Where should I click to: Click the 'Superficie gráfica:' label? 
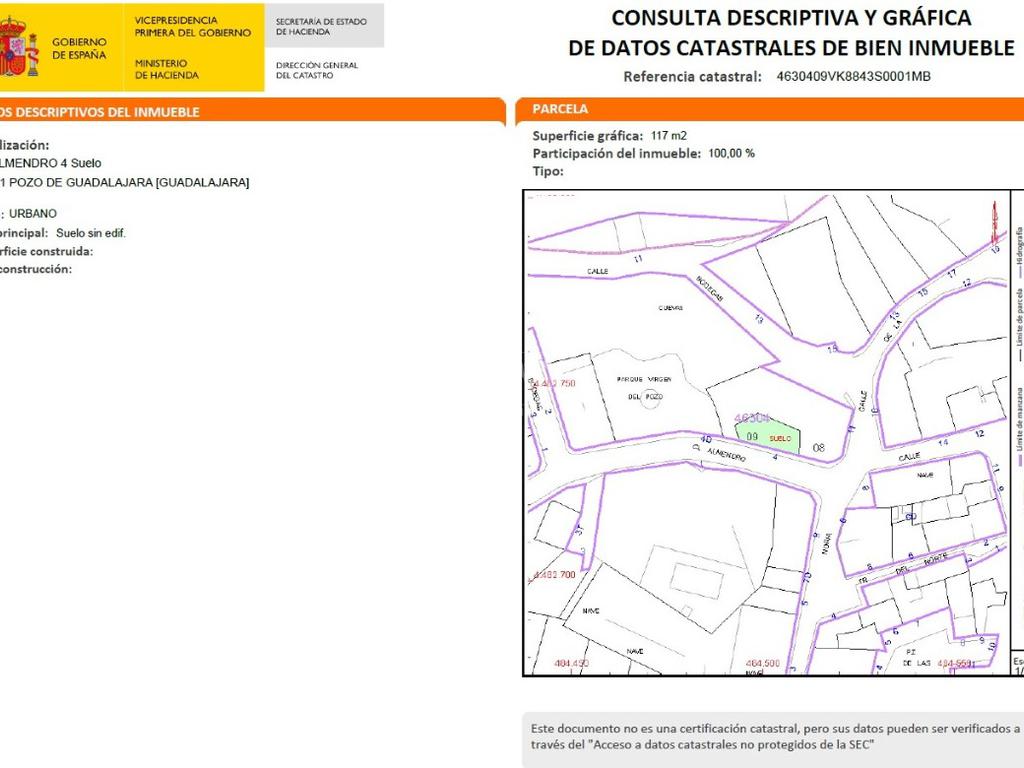coord(587,136)
